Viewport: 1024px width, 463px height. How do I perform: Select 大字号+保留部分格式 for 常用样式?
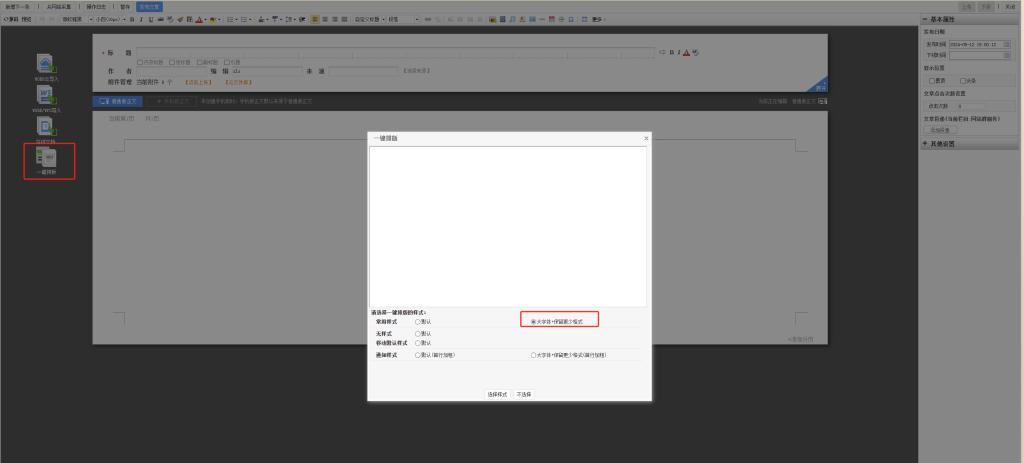pyautogui.click(x=533, y=322)
